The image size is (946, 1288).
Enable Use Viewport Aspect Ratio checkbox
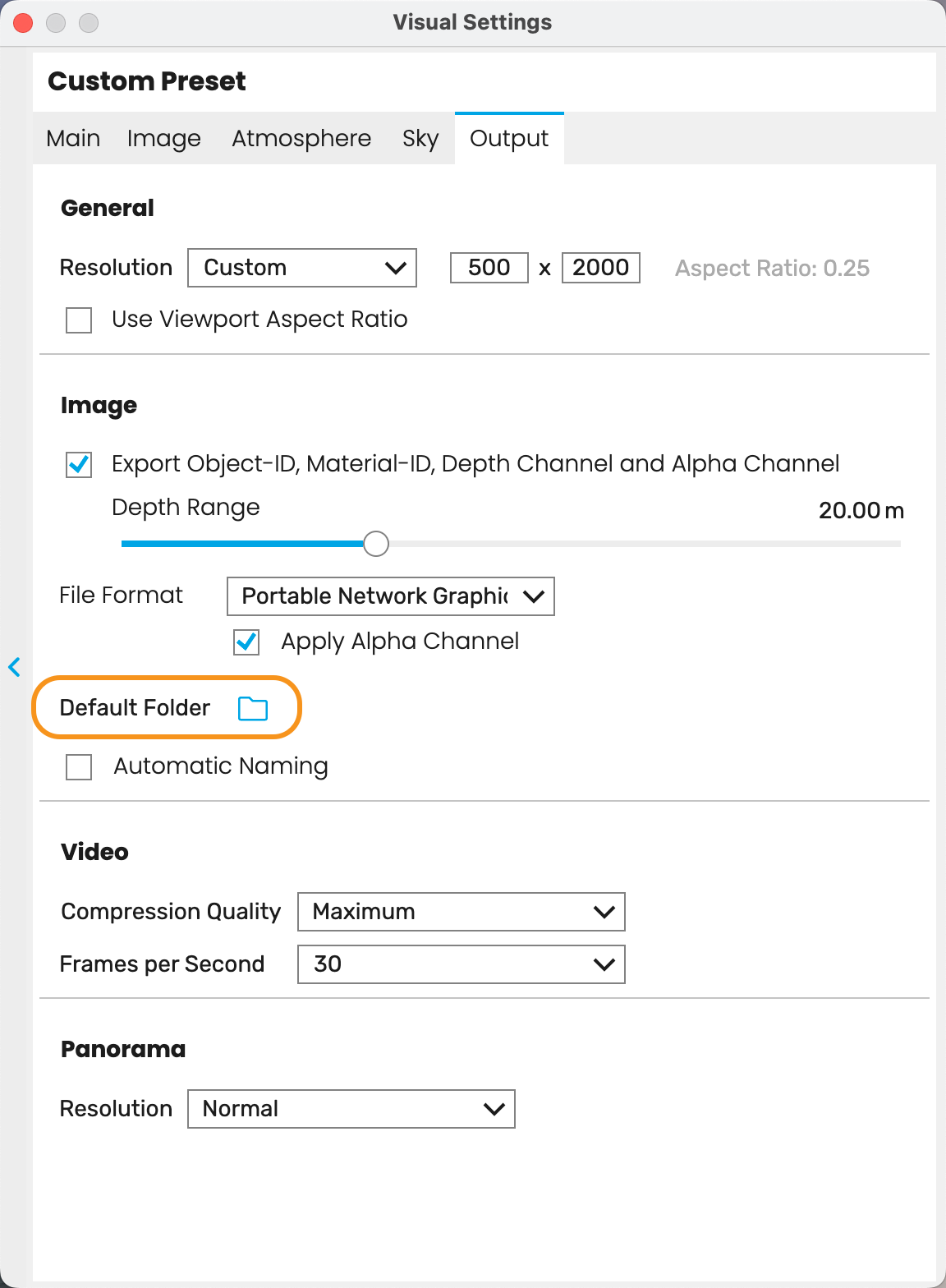[79, 320]
